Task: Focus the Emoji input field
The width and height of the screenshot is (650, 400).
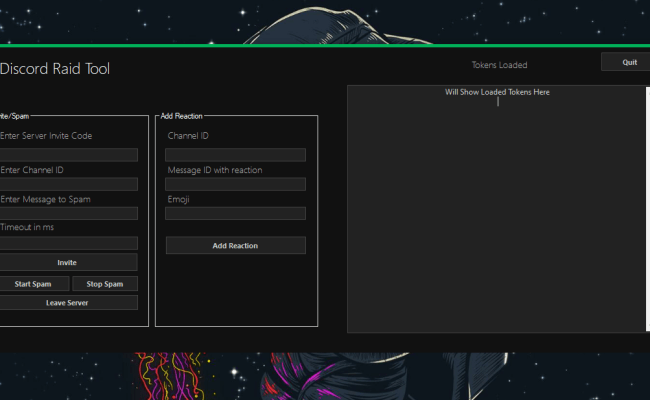Action: point(235,213)
